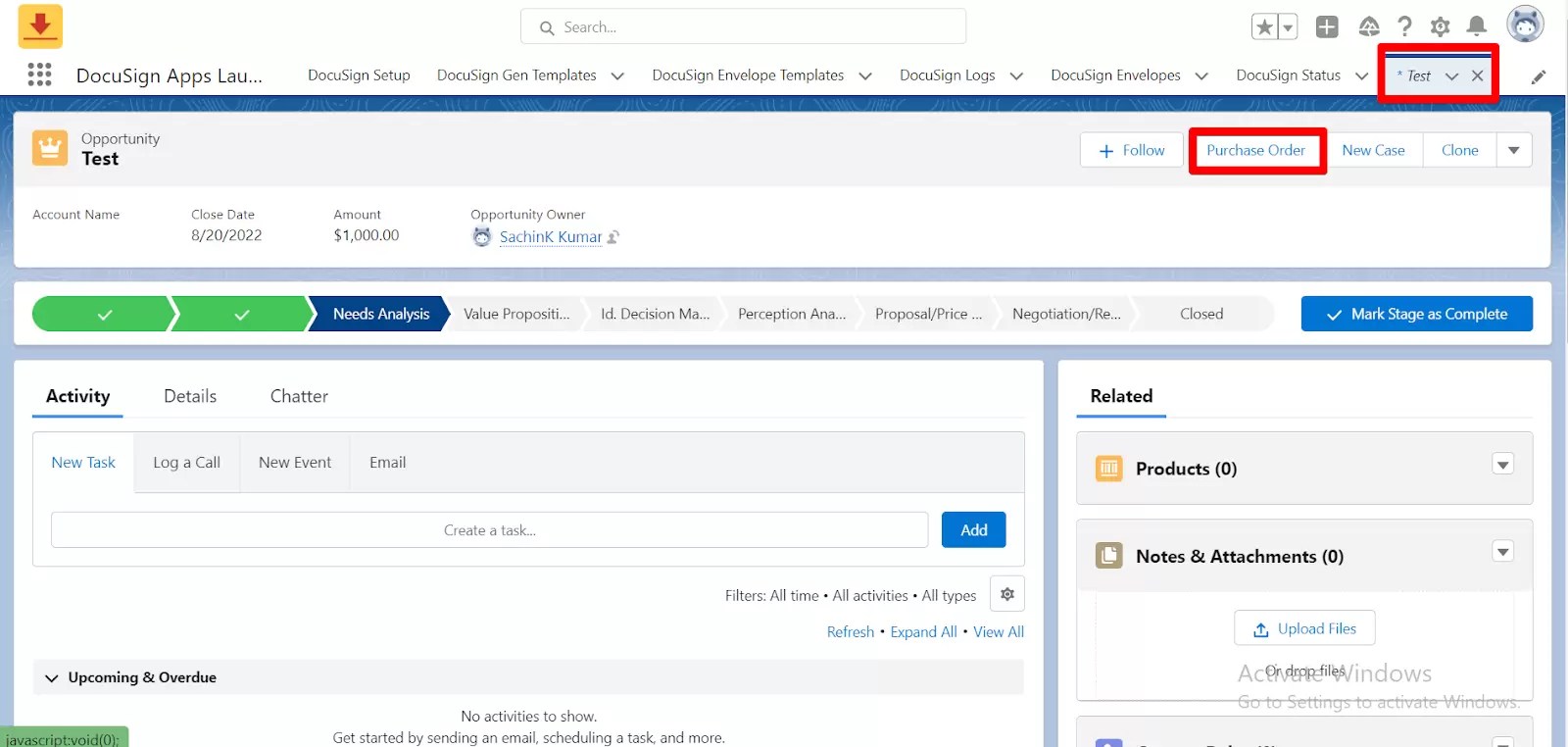
Task: Select the Activity tab
Action: point(77,396)
